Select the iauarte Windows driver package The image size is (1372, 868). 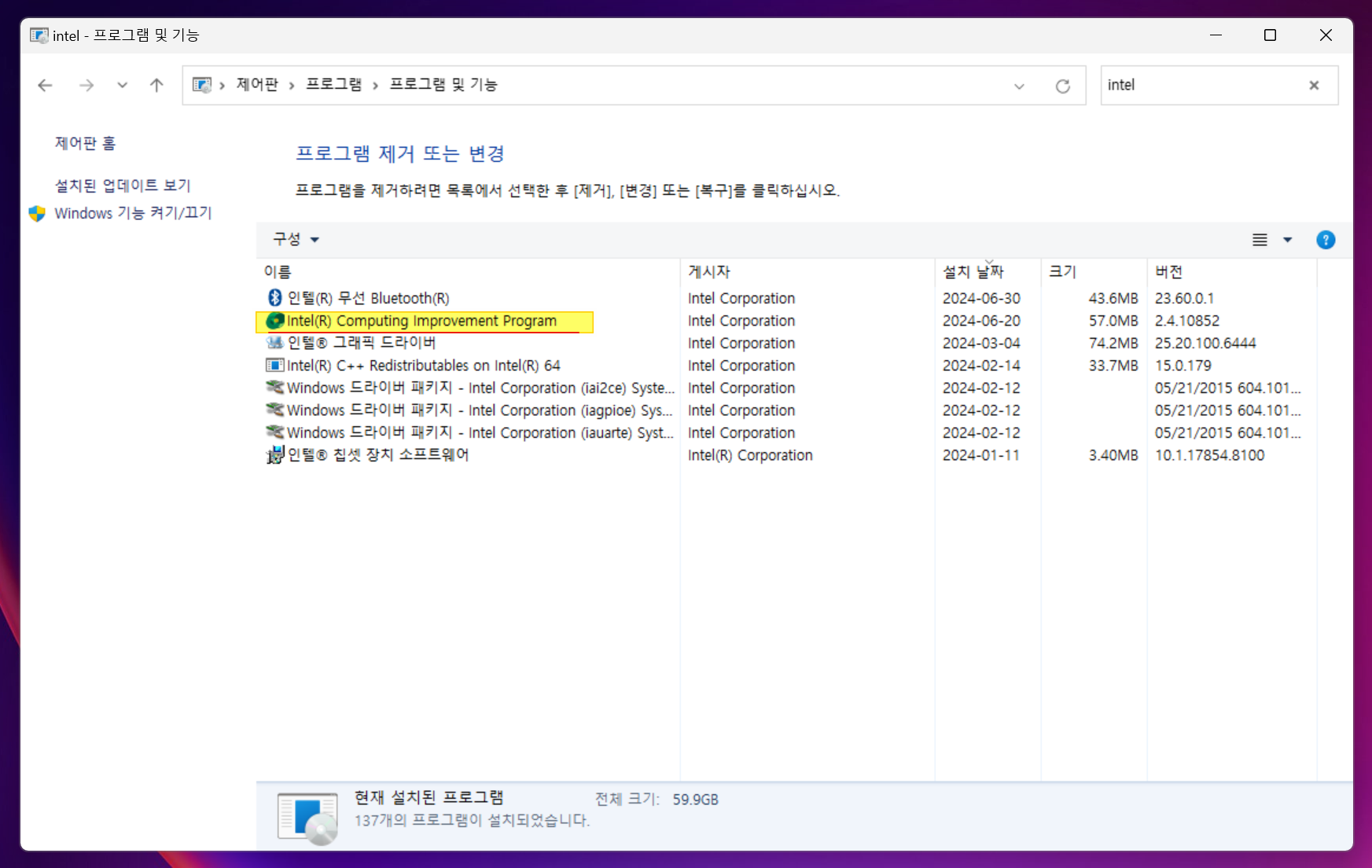tap(480, 432)
